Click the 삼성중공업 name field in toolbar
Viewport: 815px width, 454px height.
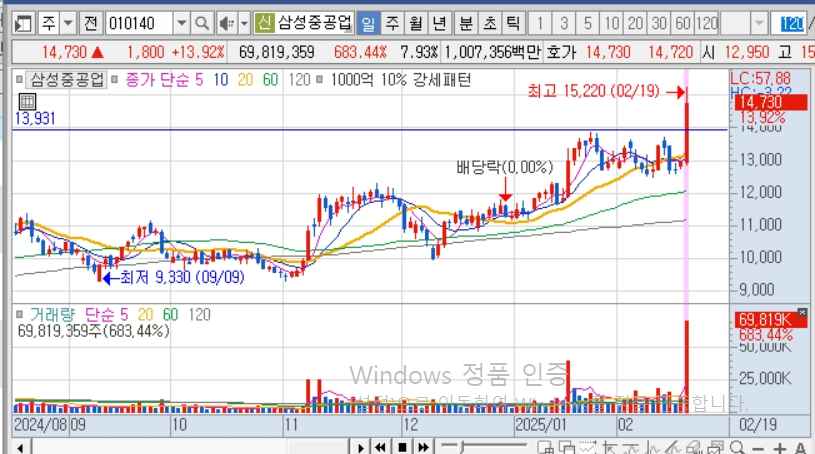(x=314, y=23)
